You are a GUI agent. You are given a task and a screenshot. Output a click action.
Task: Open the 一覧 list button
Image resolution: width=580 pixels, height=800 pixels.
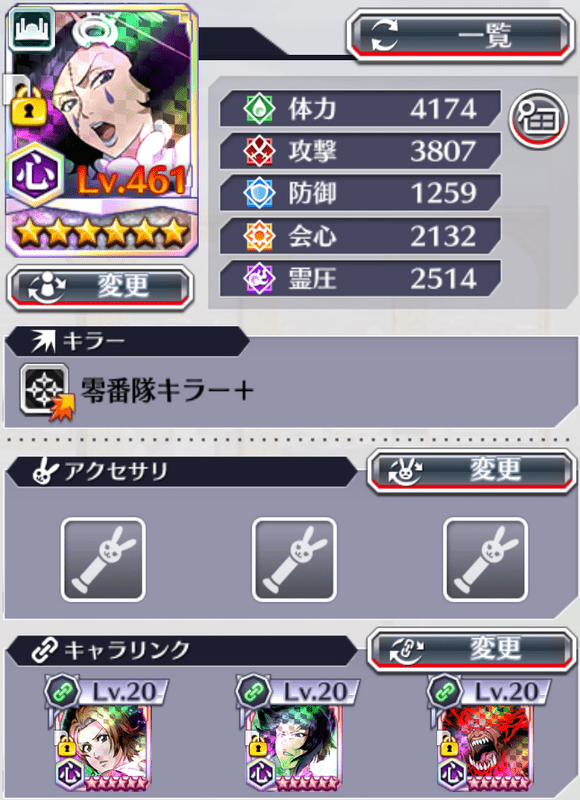(x=461, y=36)
